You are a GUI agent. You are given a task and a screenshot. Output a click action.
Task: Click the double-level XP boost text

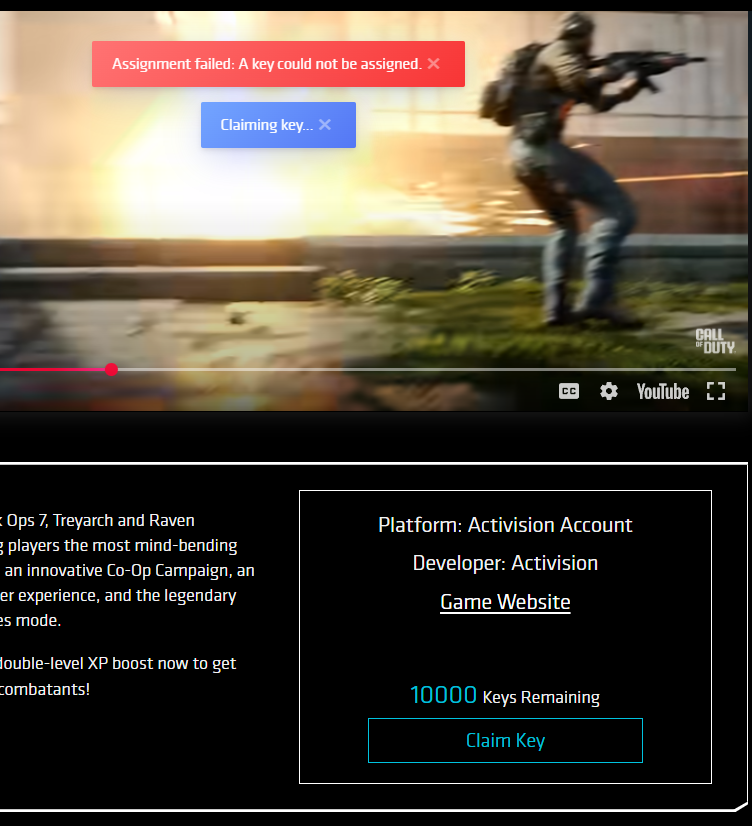click(x=118, y=663)
